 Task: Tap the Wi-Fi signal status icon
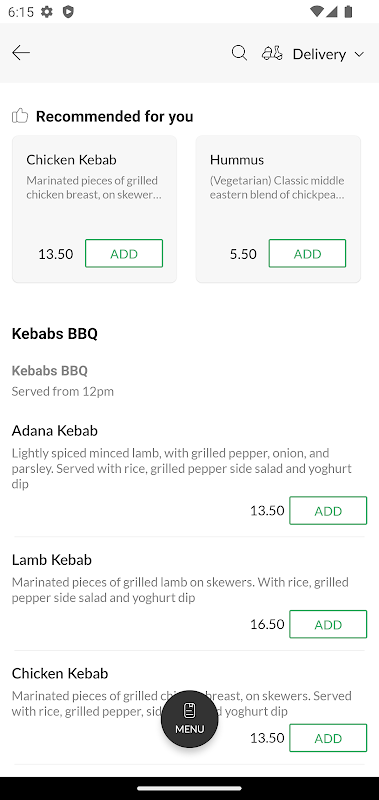(316, 11)
